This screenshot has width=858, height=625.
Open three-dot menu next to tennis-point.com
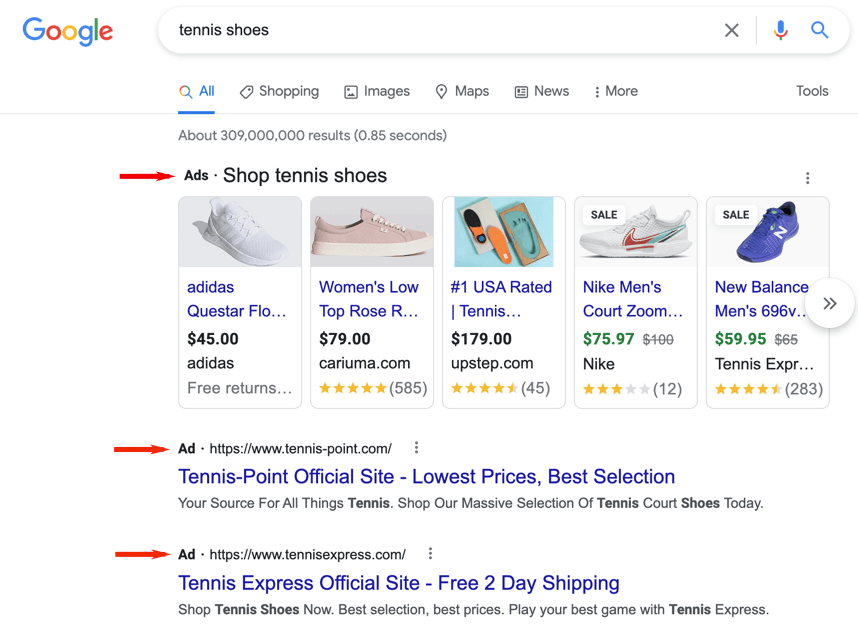pyautogui.click(x=416, y=448)
